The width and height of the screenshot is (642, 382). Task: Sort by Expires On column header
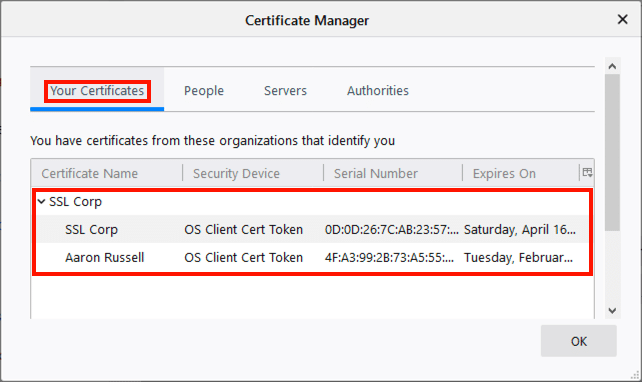point(521,173)
